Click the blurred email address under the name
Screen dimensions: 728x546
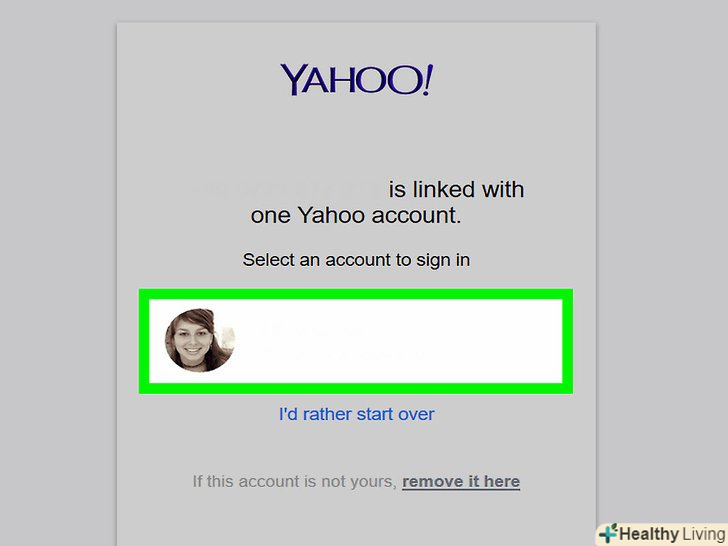[344, 355]
